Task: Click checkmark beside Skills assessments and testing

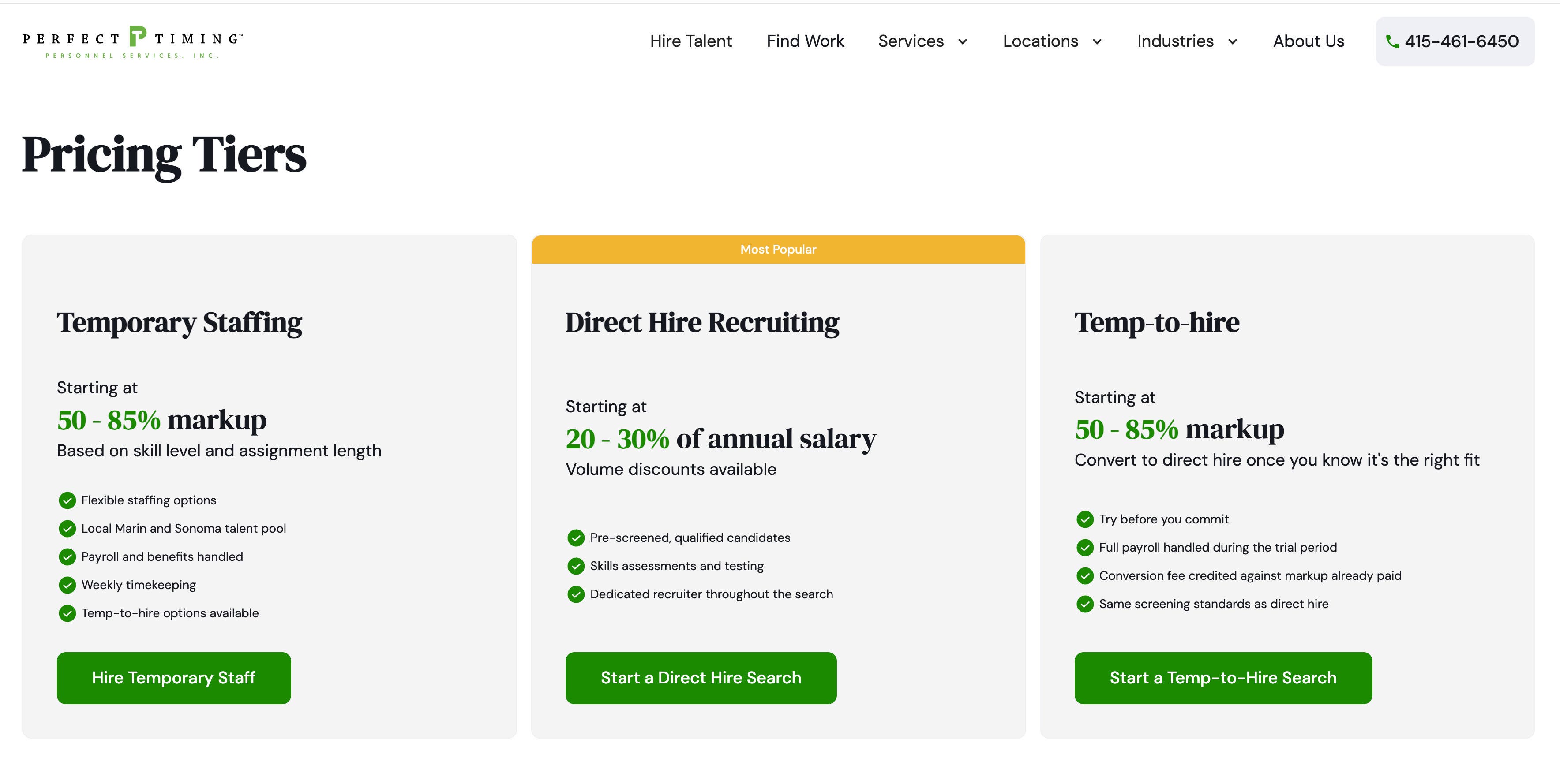Action: 576,566
